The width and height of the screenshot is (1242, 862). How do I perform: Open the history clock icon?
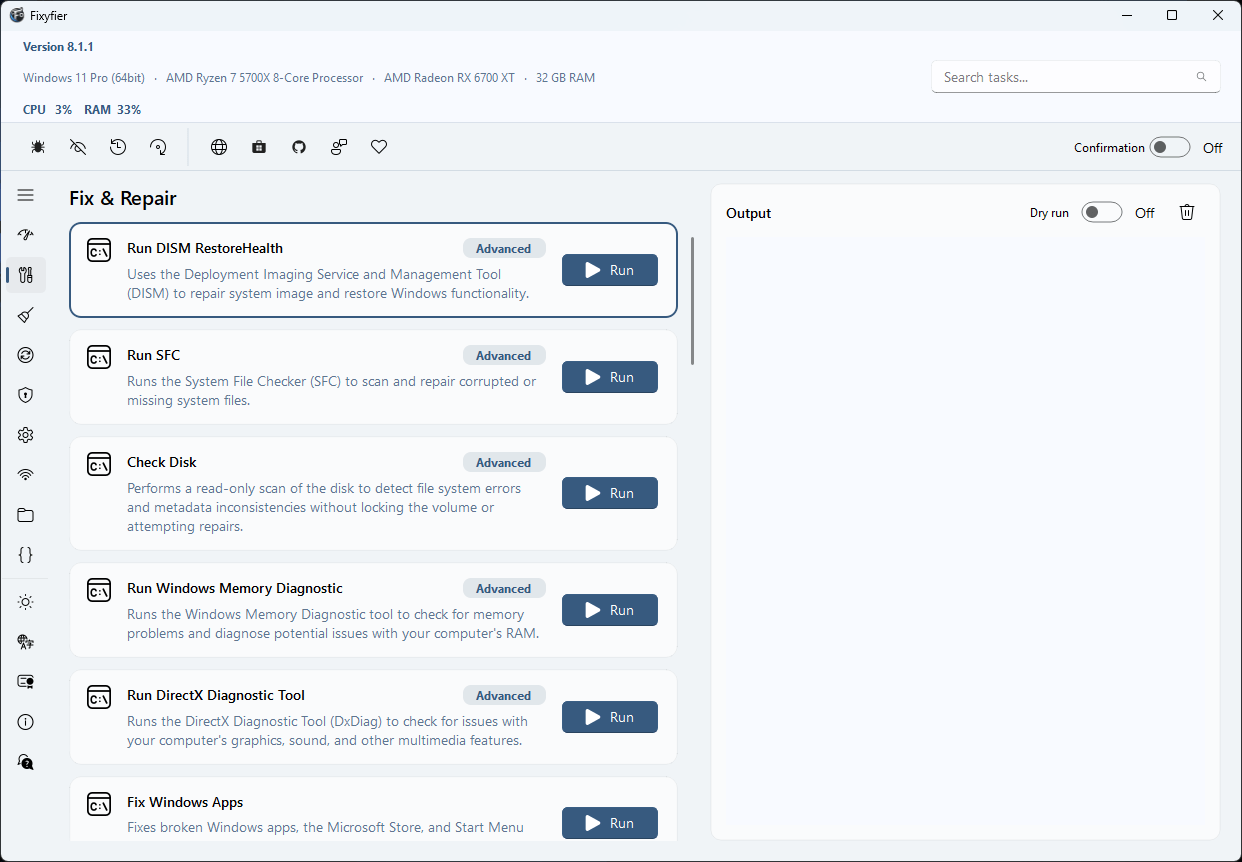pos(118,147)
